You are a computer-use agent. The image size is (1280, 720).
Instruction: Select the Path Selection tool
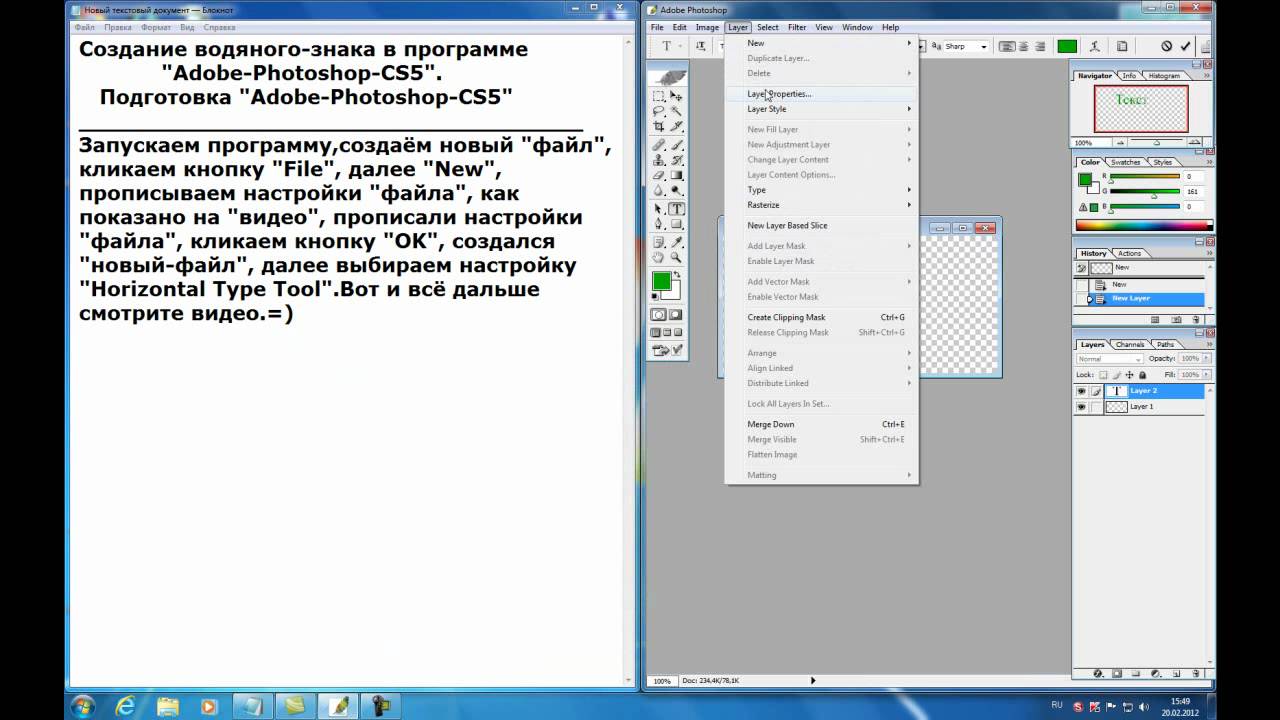tap(658, 209)
